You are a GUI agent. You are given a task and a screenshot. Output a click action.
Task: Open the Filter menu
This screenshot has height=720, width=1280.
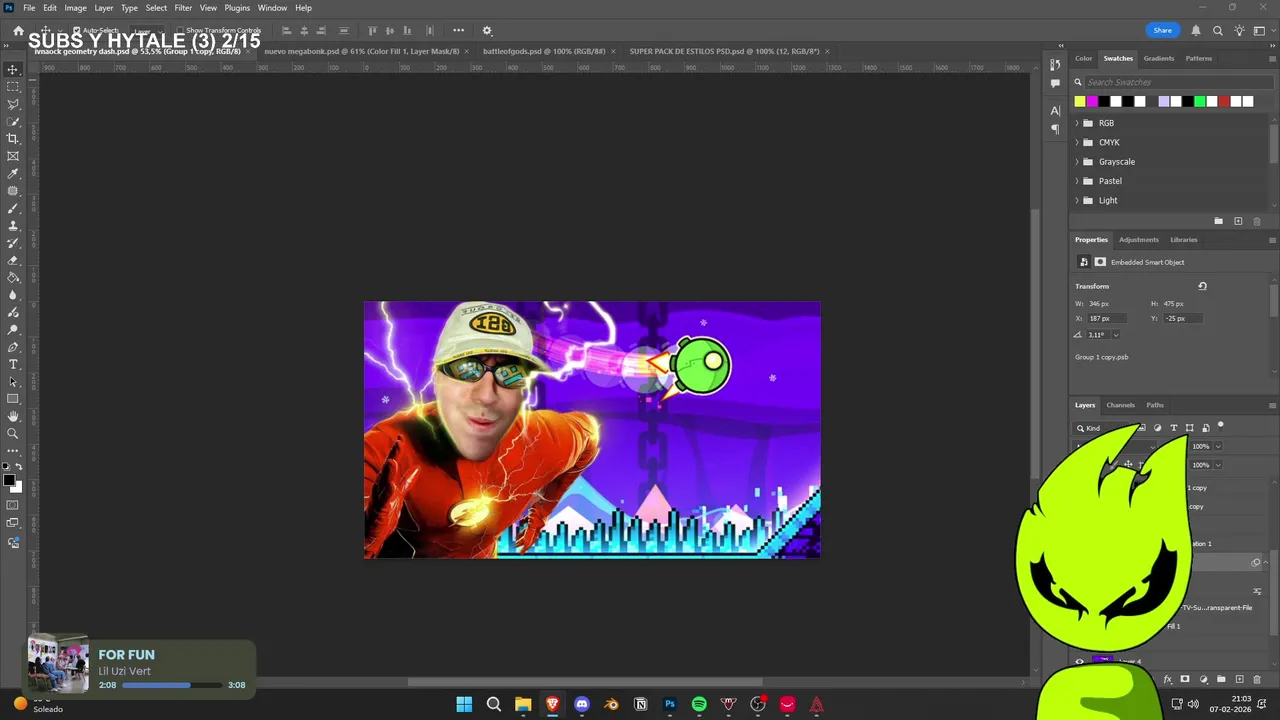pyautogui.click(x=183, y=7)
